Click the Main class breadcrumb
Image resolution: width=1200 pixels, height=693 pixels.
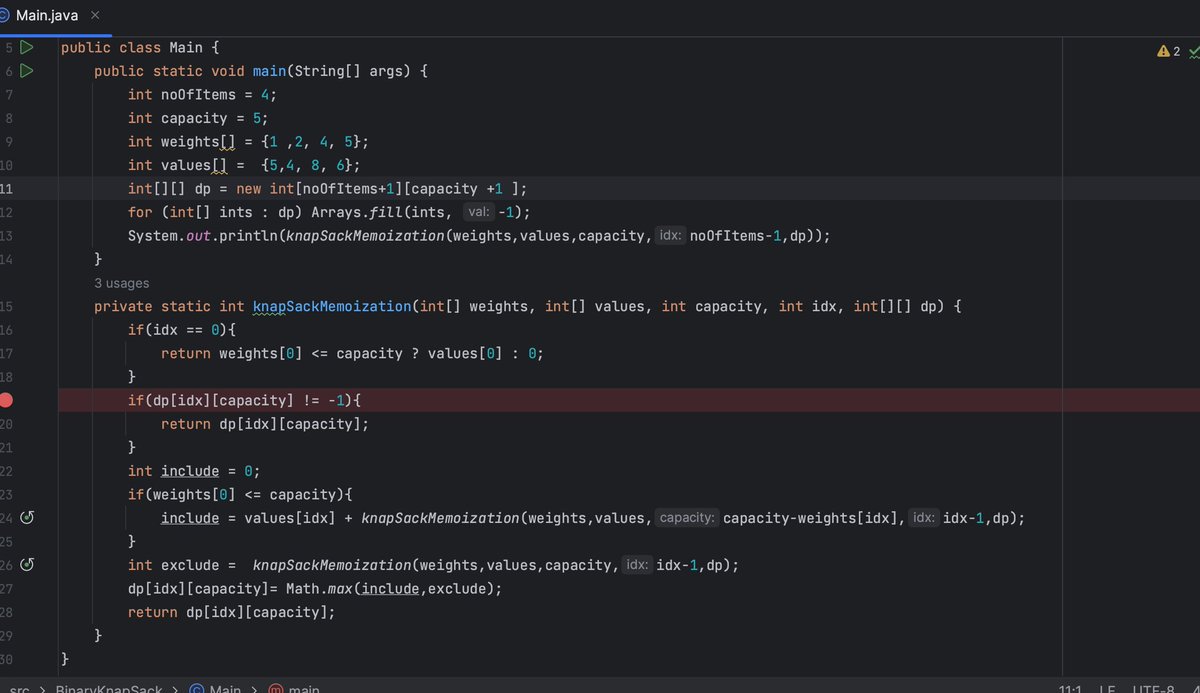point(216,688)
